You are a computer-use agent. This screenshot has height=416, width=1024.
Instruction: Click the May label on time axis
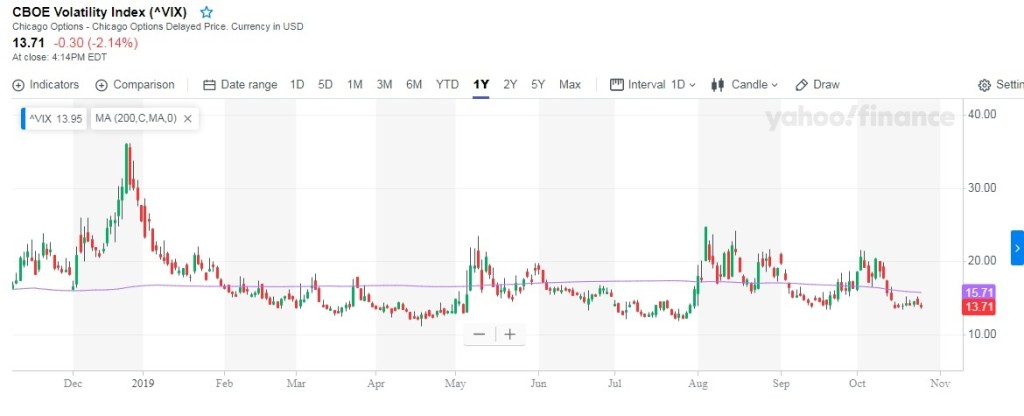[x=456, y=384]
